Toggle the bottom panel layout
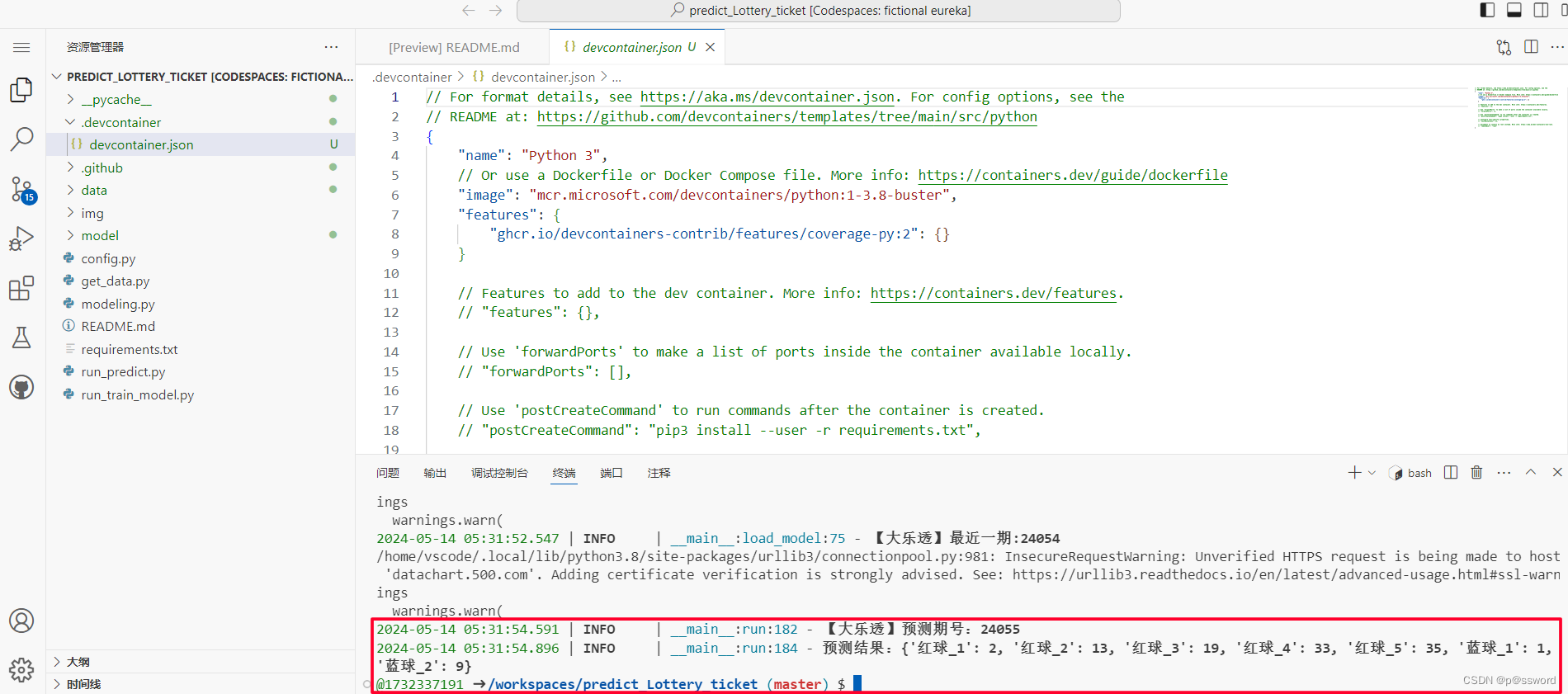 tap(1514, 10)
